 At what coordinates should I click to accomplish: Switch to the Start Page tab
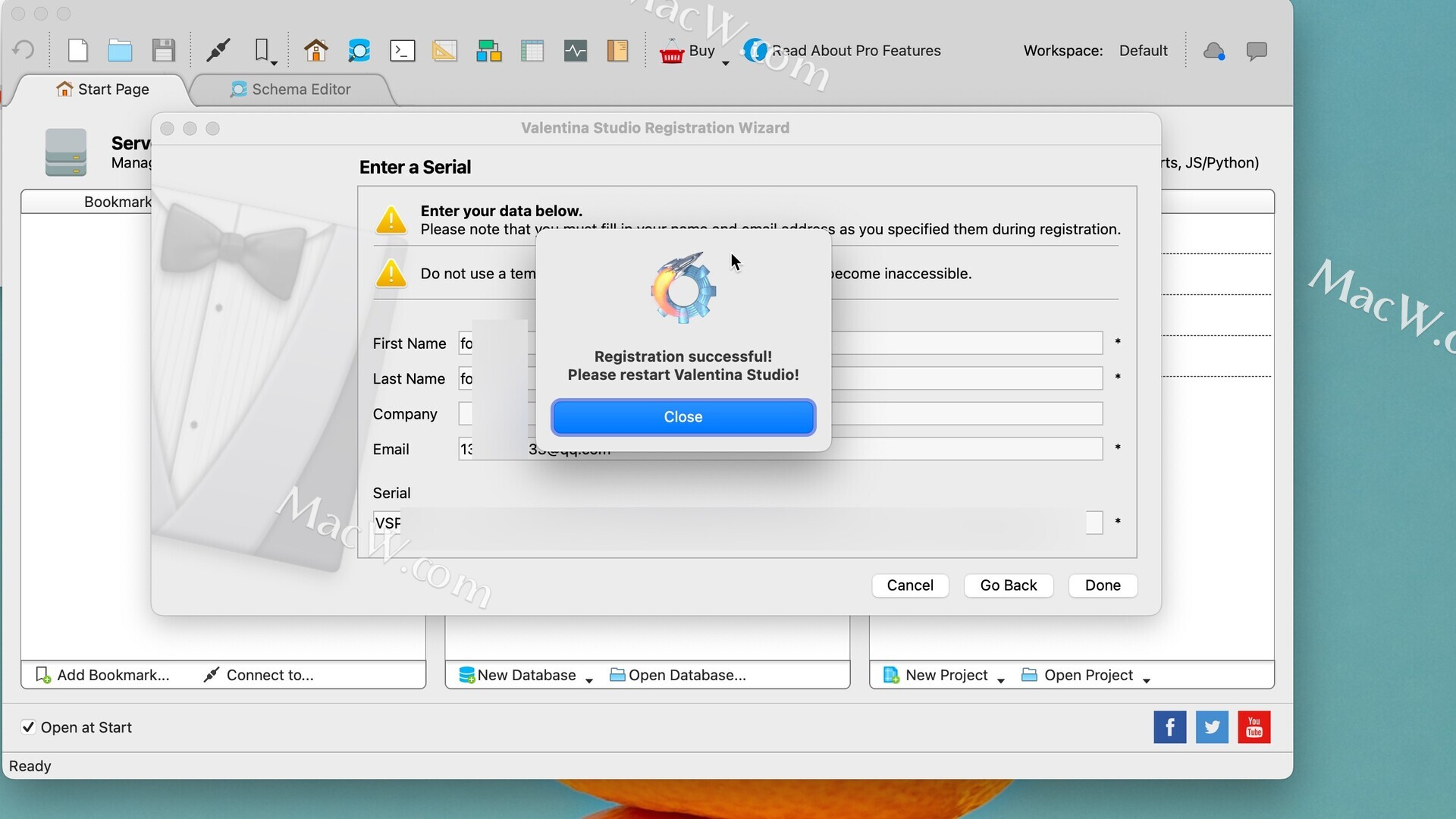pos(102,89)
